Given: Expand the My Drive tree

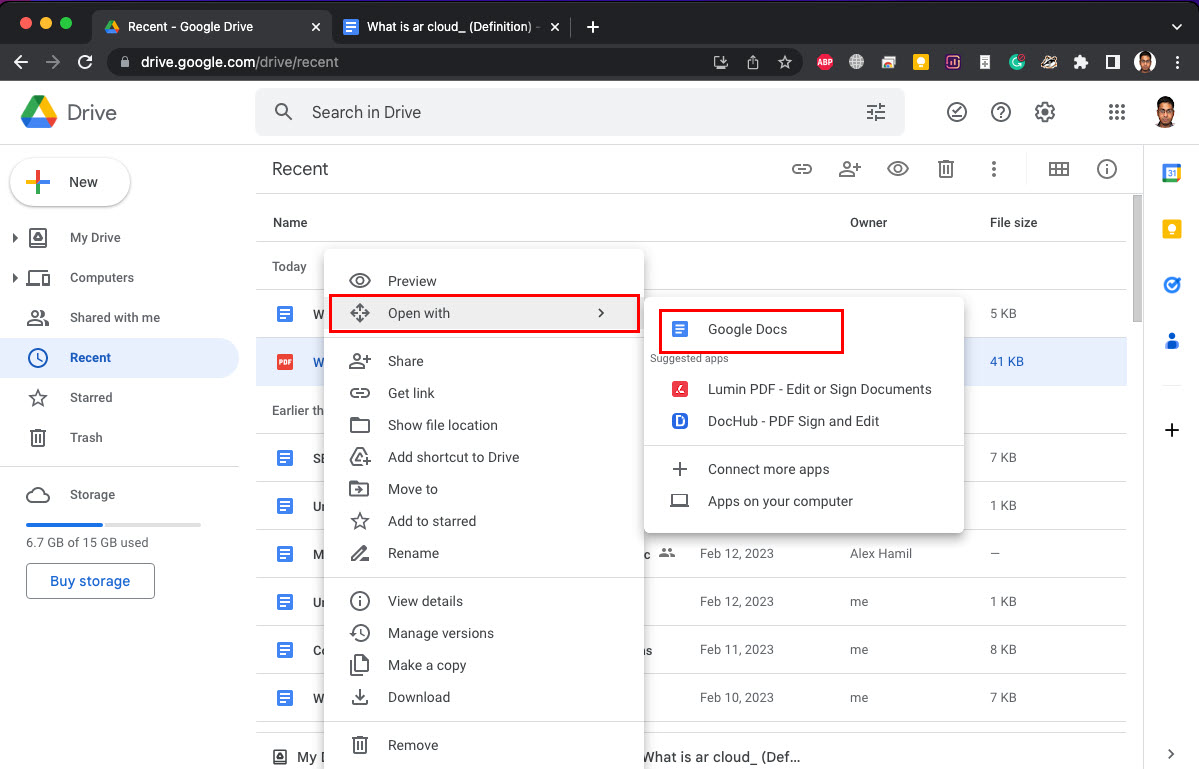Looking at the screenshot, I should (x=15, y=238).
